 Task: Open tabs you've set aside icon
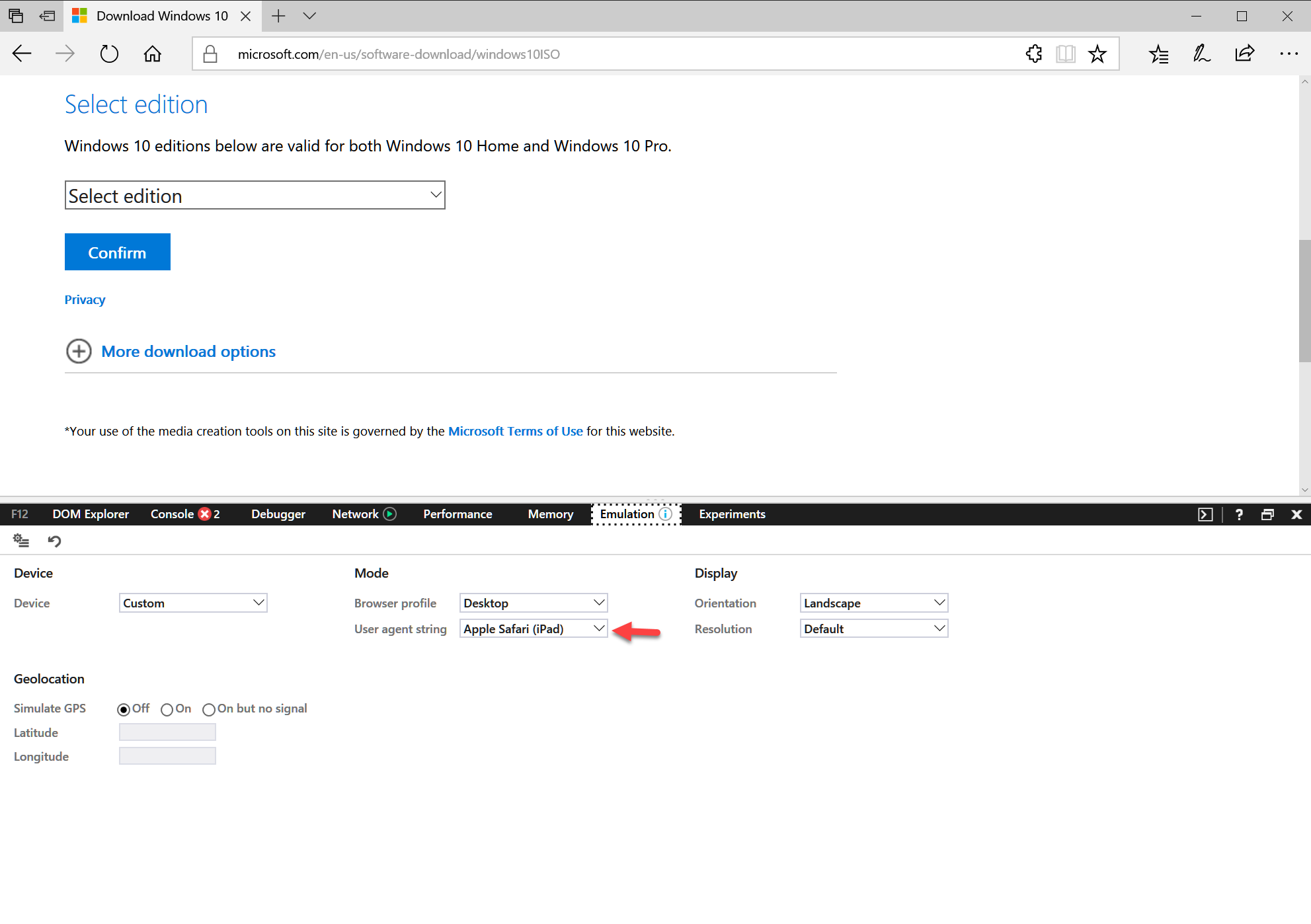click(16, 16)
